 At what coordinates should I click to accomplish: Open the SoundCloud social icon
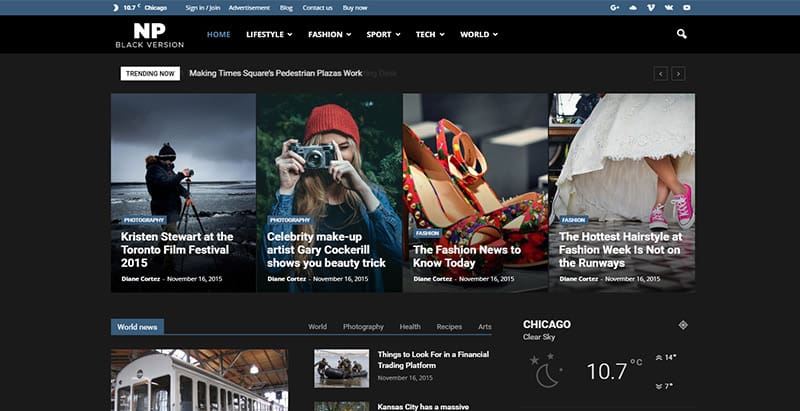[x=633, y=8]
